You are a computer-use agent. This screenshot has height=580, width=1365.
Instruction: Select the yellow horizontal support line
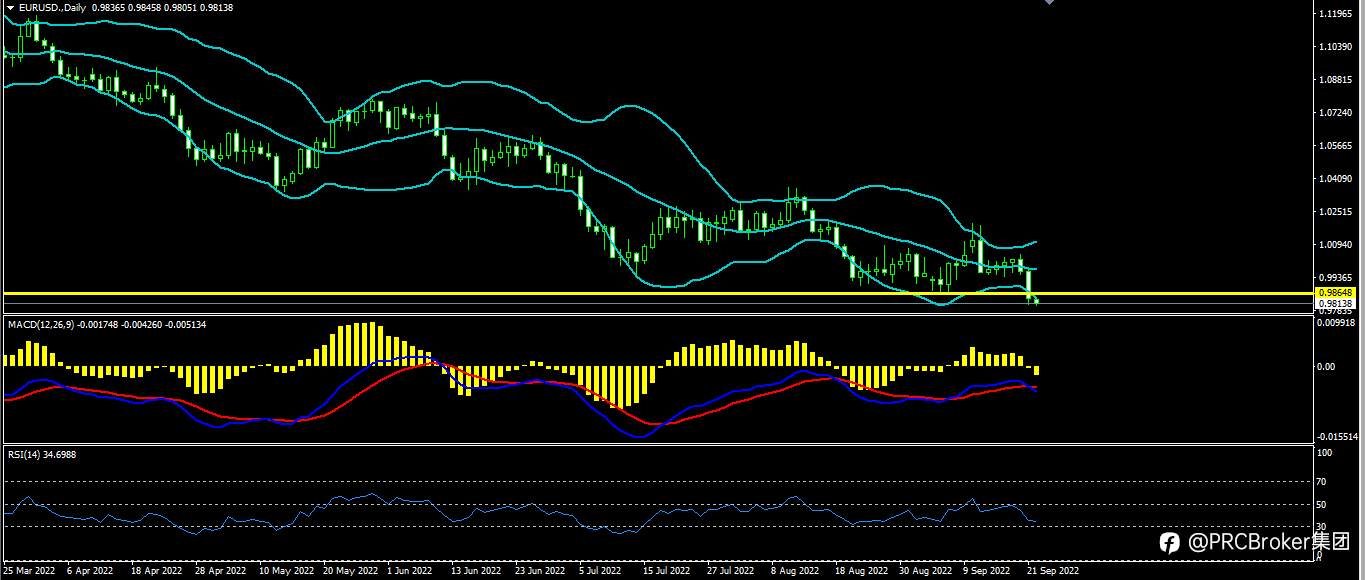point(658,293)
